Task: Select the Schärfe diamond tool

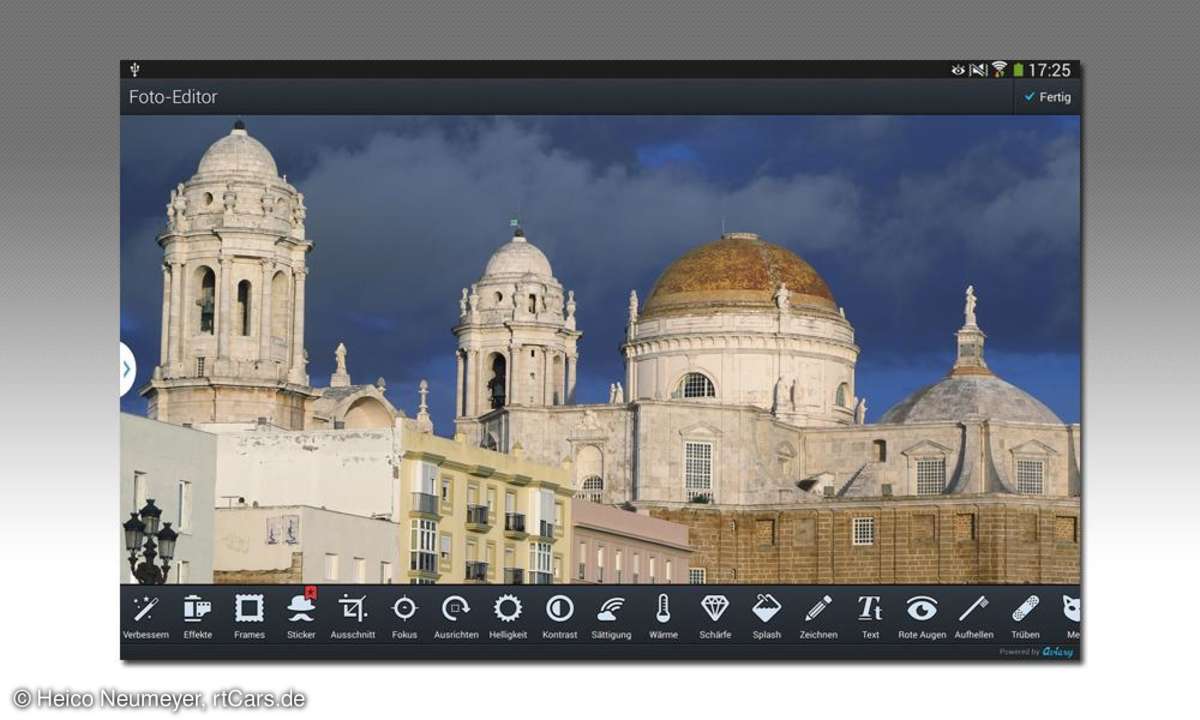Action: click(x=715, y=616)
